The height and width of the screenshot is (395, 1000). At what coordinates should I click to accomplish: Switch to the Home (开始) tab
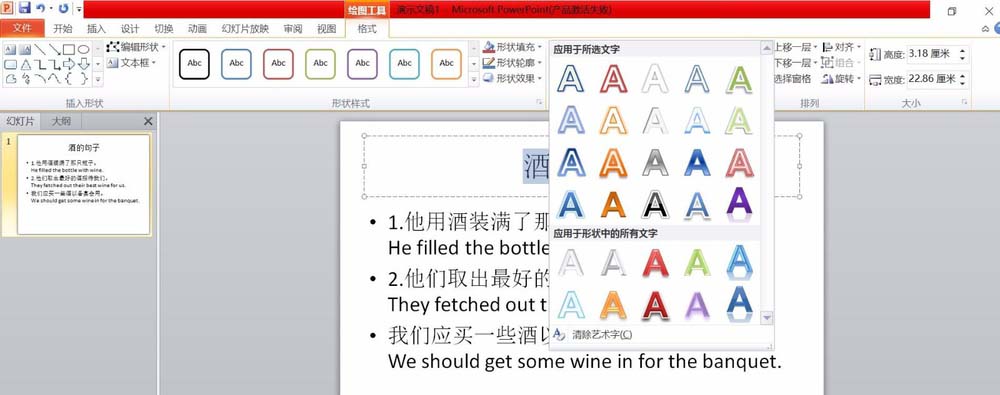(x=62, y=29)
